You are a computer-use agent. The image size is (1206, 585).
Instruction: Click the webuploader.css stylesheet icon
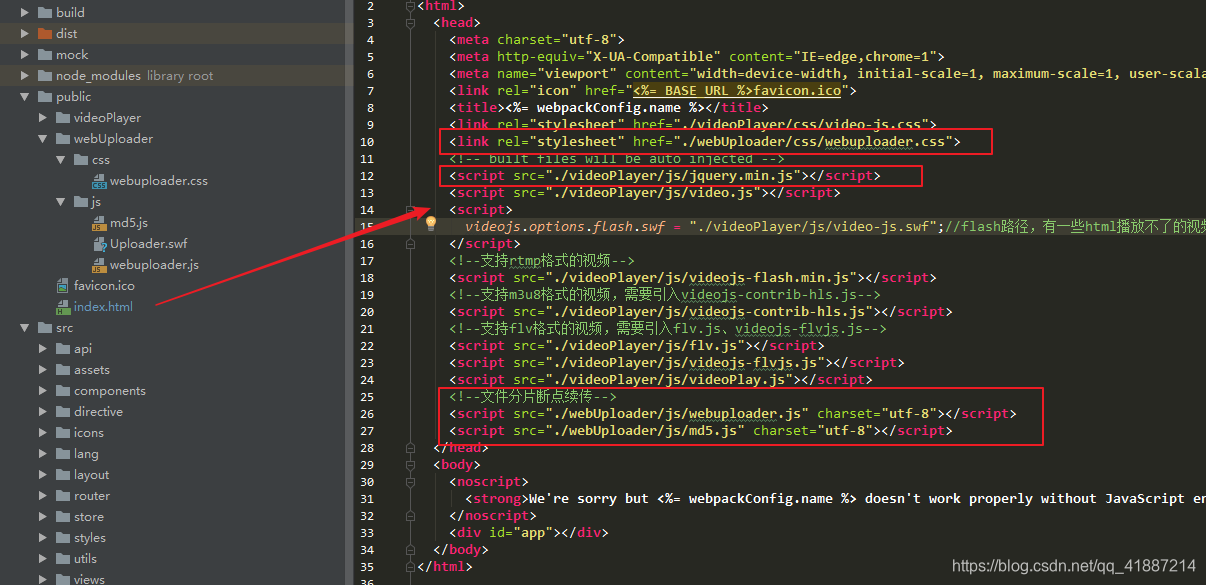[x=100, y=181]
